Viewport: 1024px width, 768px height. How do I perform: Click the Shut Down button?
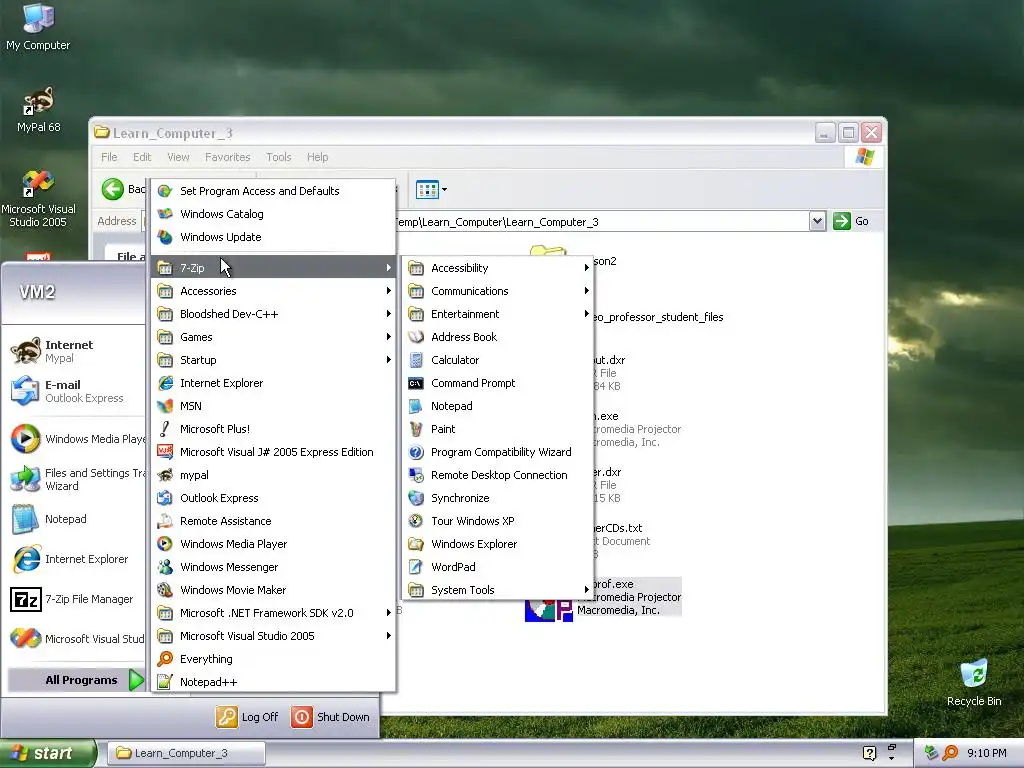tap(330, 717)
